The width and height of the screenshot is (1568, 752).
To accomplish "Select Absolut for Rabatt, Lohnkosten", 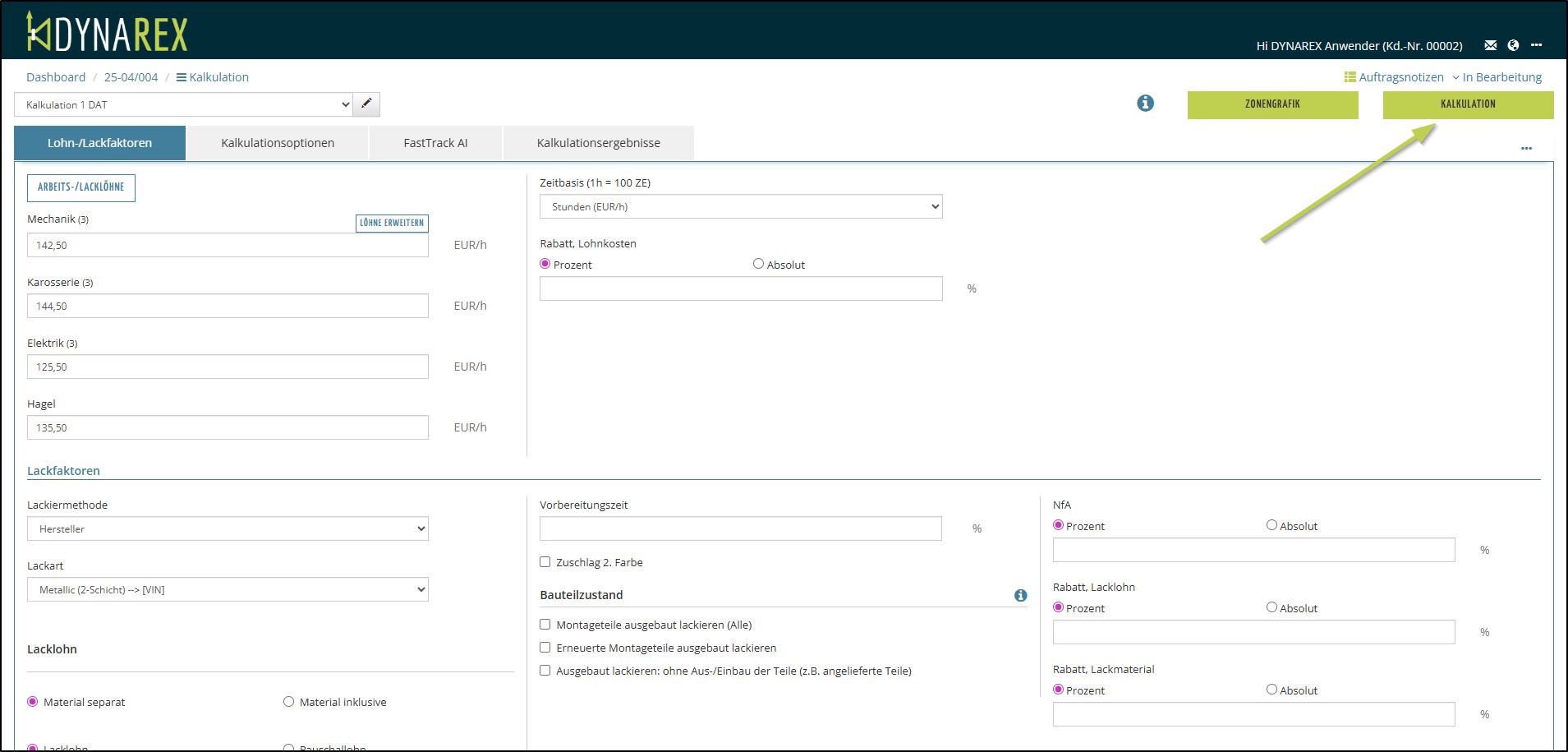I will 758,264.
